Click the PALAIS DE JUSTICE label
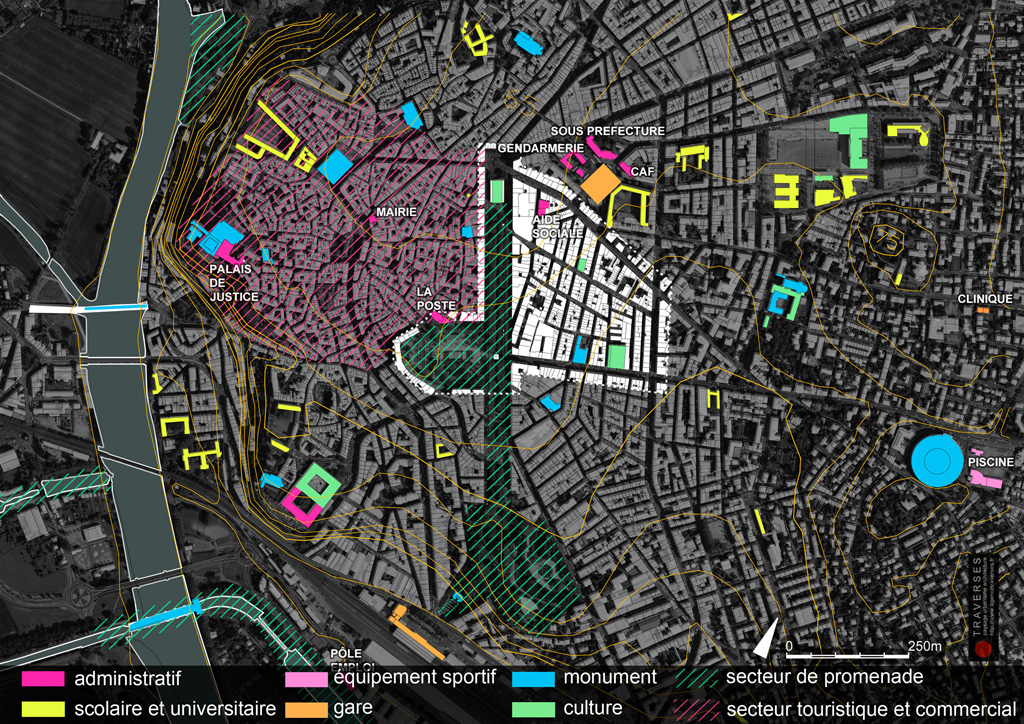 (234, 283)
